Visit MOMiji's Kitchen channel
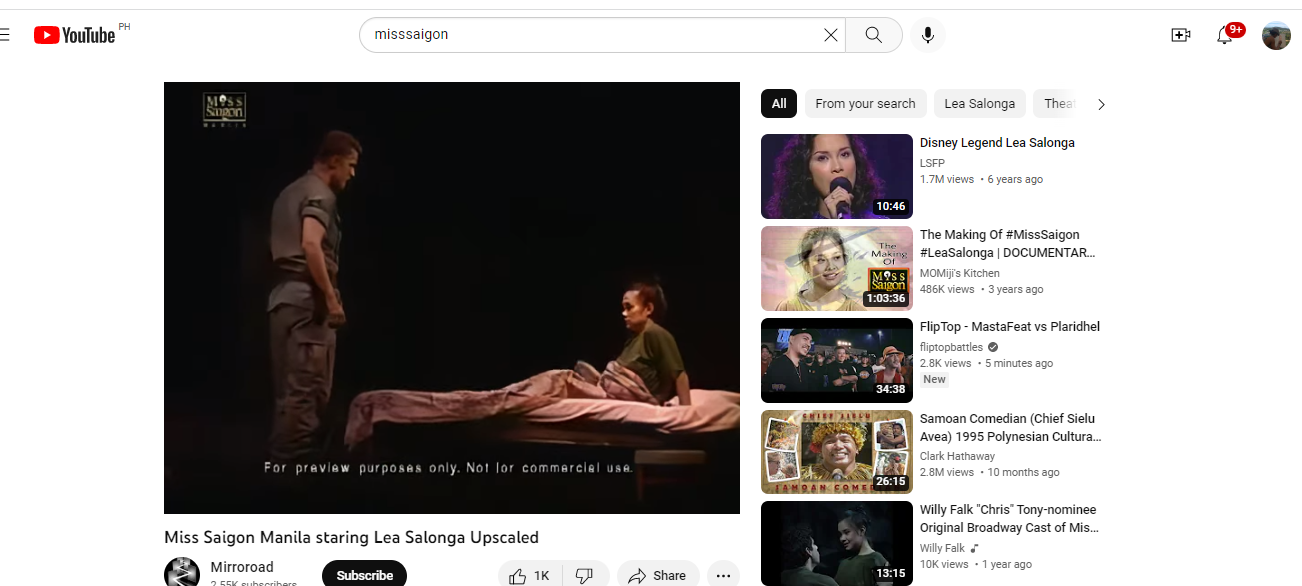Viewport: 1302px width, 586px height. click(960, 273)
